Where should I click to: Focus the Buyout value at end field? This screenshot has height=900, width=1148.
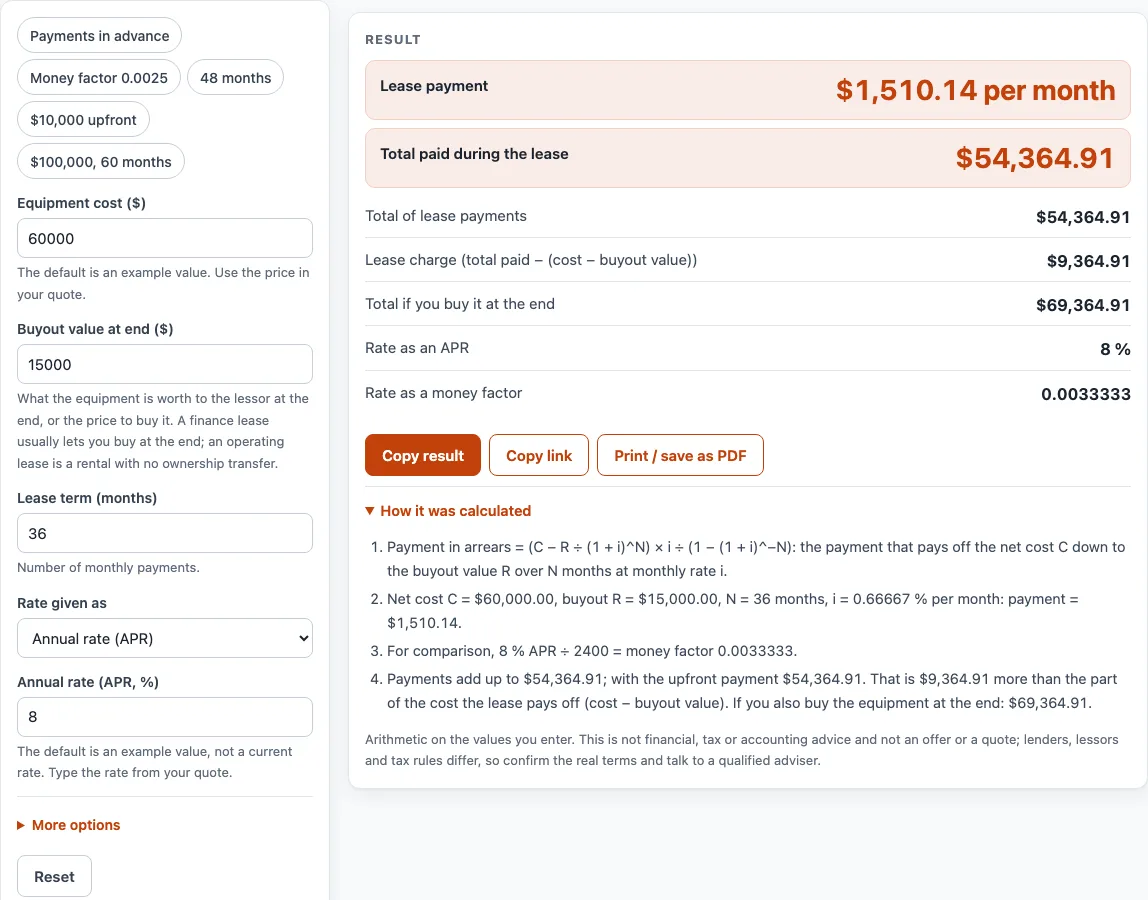(x=165, y=364)
